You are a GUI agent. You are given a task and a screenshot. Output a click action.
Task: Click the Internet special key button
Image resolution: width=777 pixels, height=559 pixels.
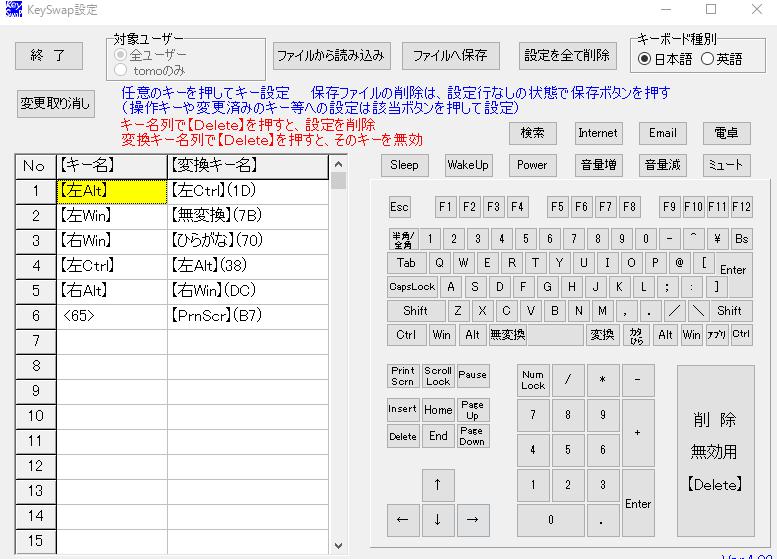point(598,133)
